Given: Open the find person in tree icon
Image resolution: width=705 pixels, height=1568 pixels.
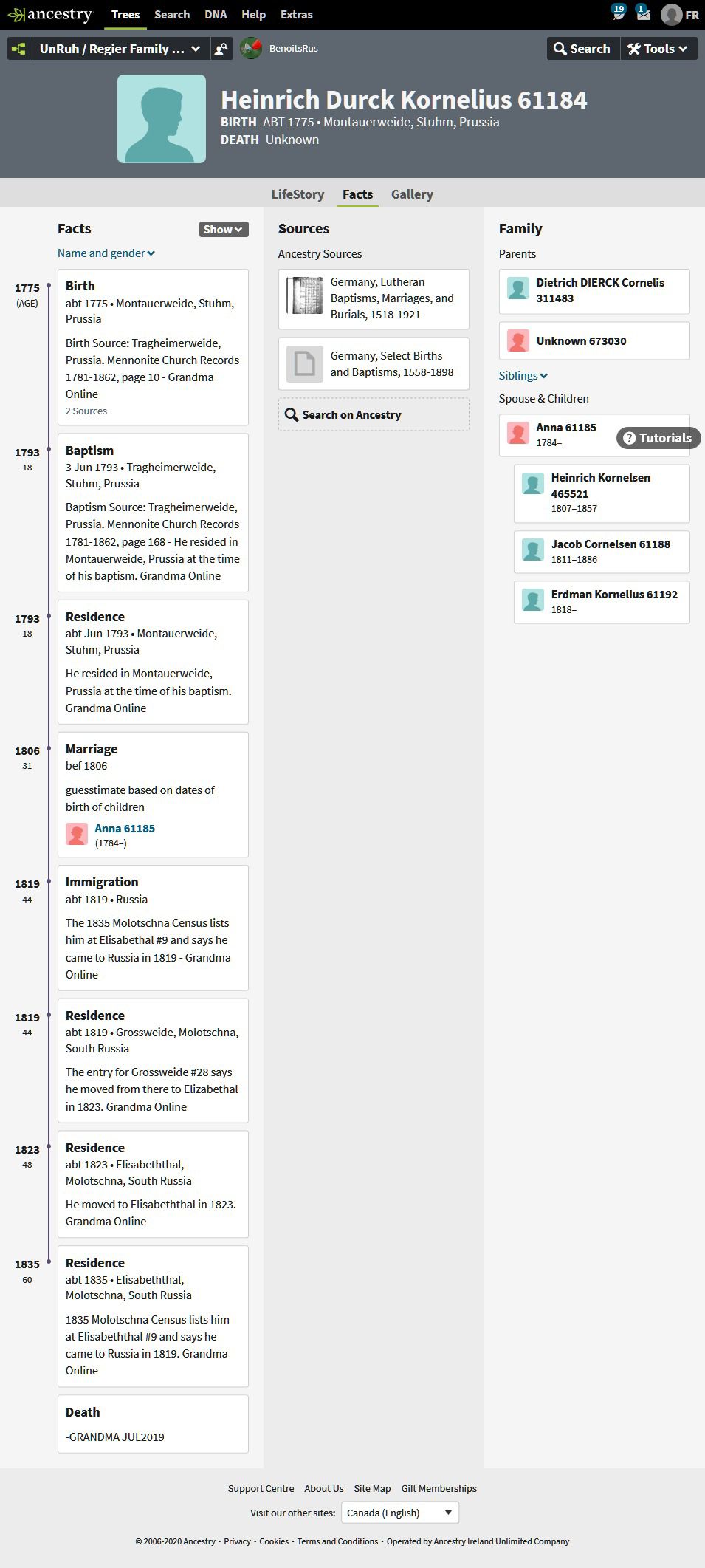Looking at the screenshot, I should 220,49.
